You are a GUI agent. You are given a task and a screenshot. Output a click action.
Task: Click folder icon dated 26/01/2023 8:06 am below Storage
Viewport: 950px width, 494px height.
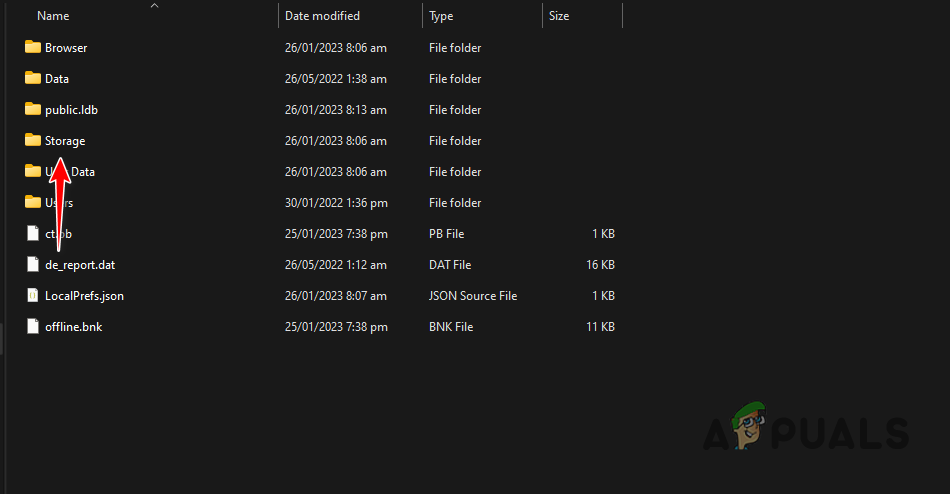click(x=33, y=171)
